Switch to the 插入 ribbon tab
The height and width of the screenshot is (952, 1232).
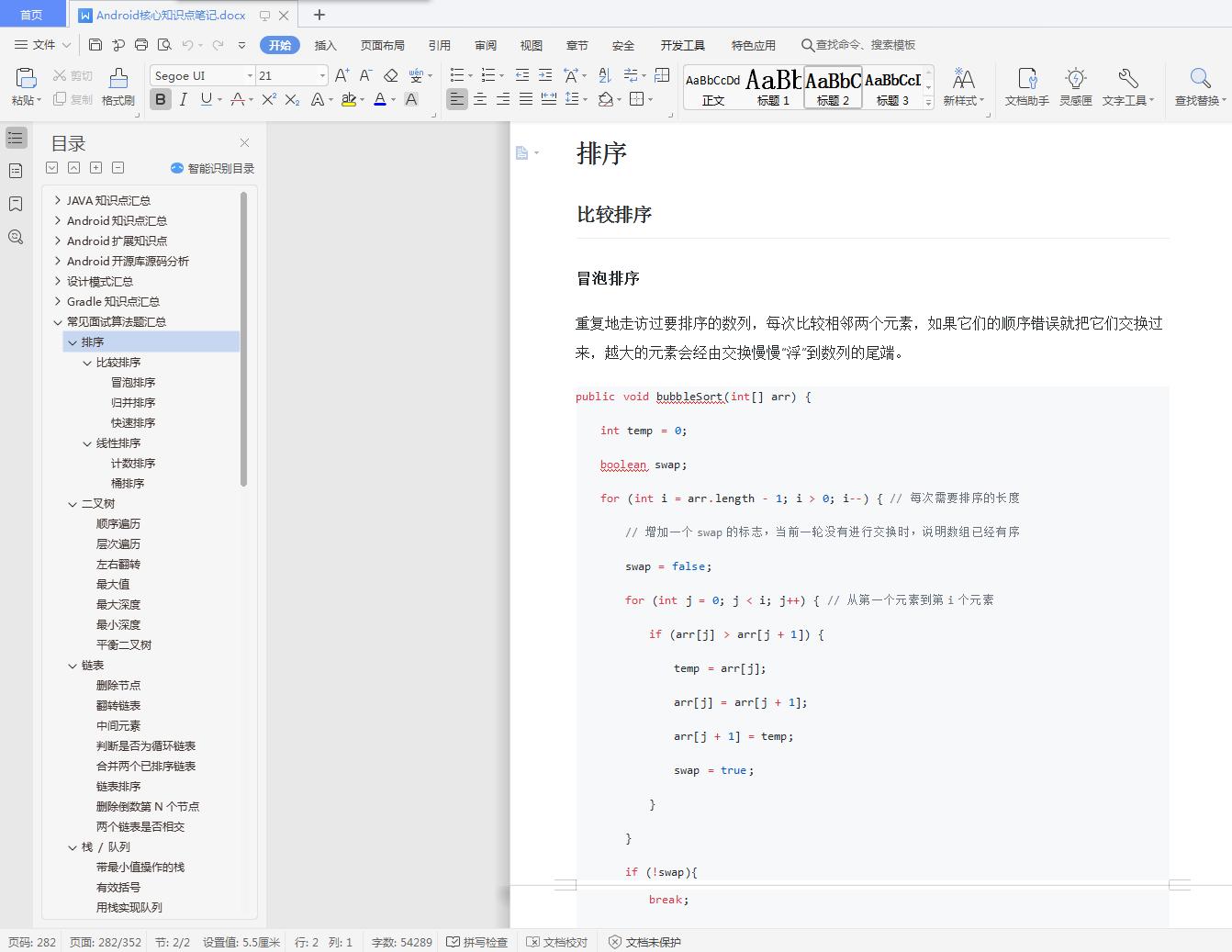tap(325, 44)
